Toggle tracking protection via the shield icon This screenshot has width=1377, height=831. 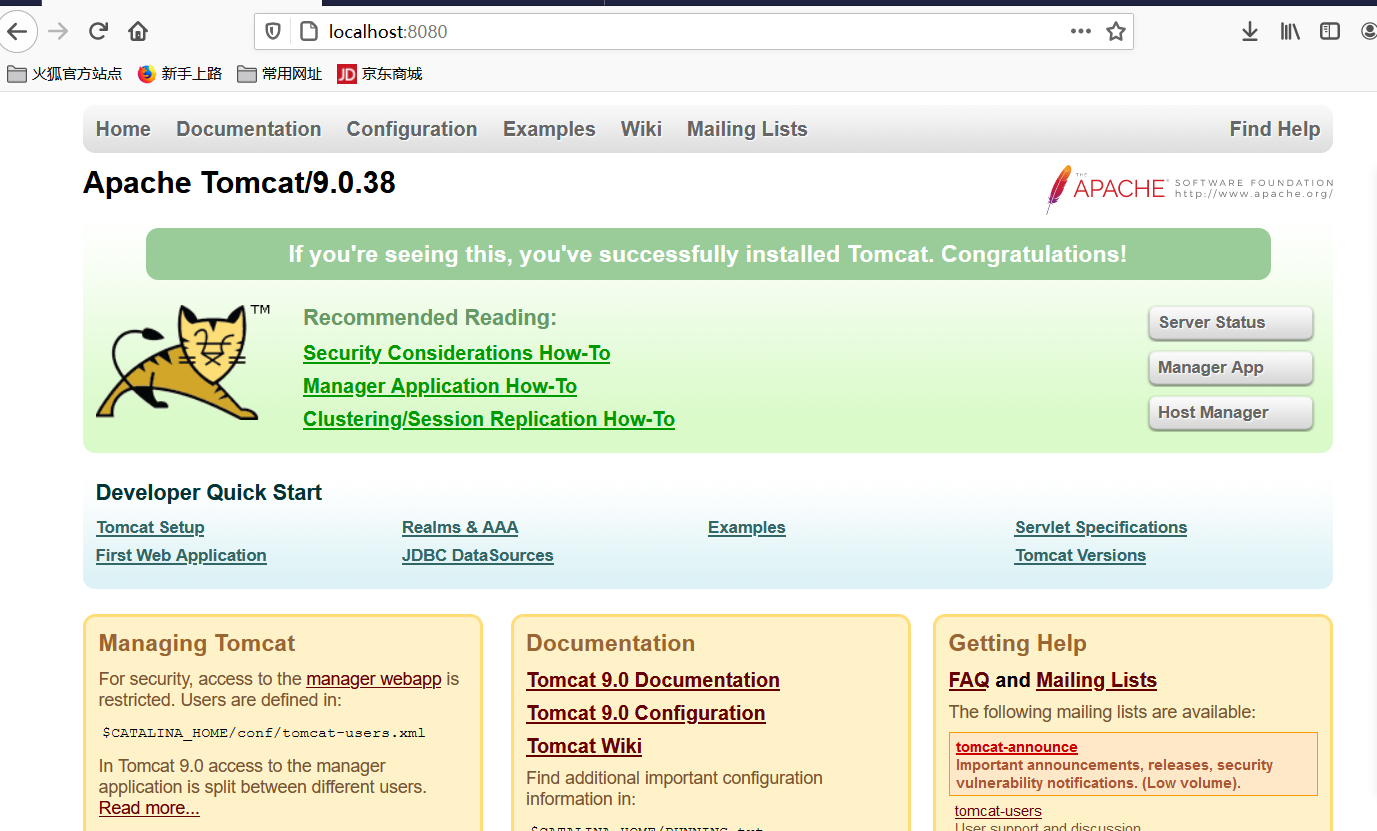coord(272,31)
